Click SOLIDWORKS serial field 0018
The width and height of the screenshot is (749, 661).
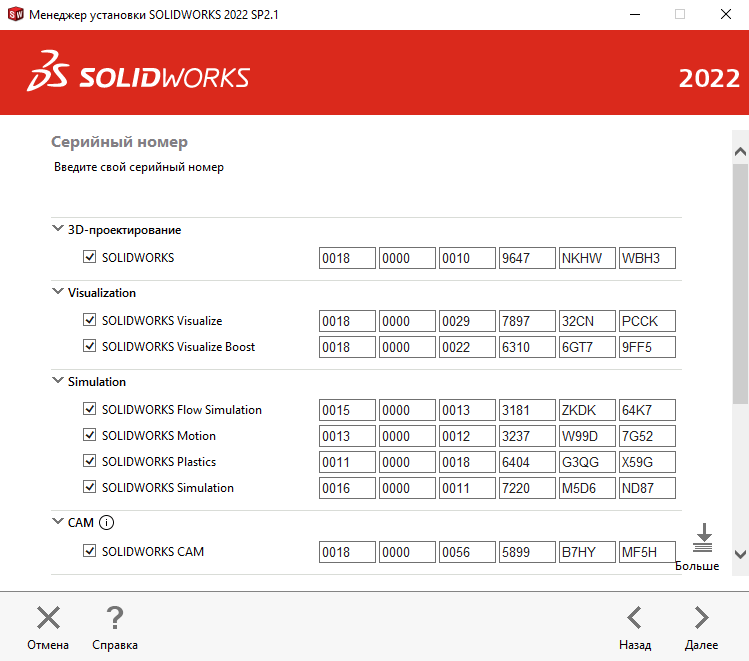point(347,258)
